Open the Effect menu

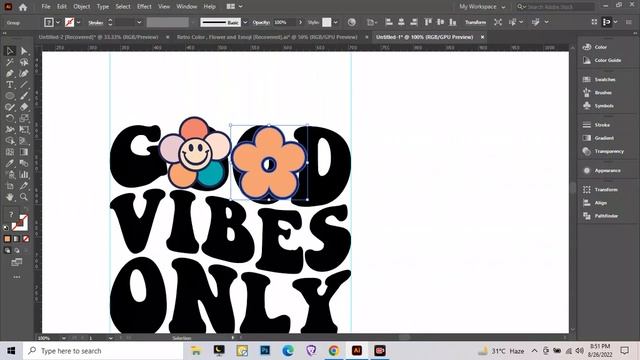tap(144, 7)
